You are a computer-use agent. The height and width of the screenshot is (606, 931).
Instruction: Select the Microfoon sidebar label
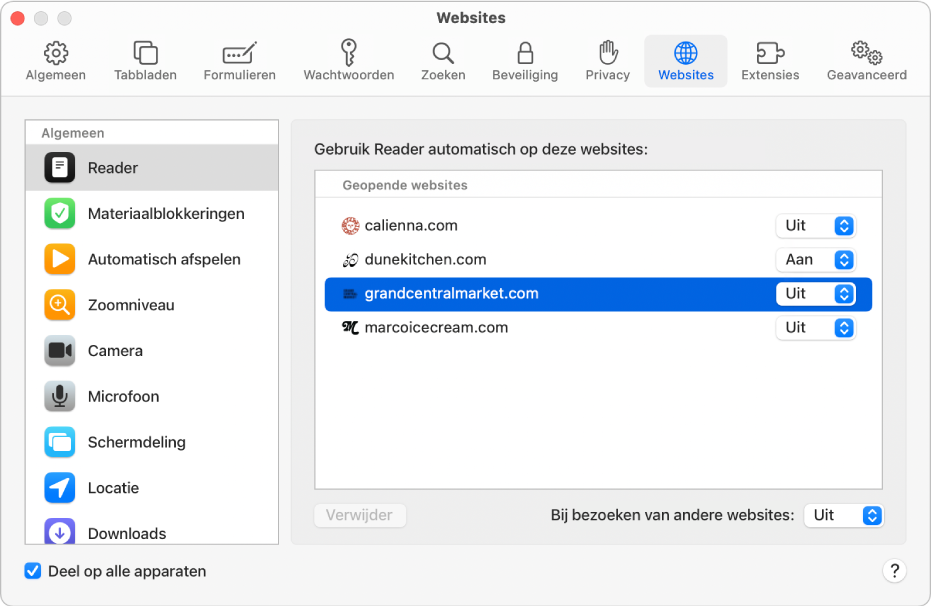(124, 396)
